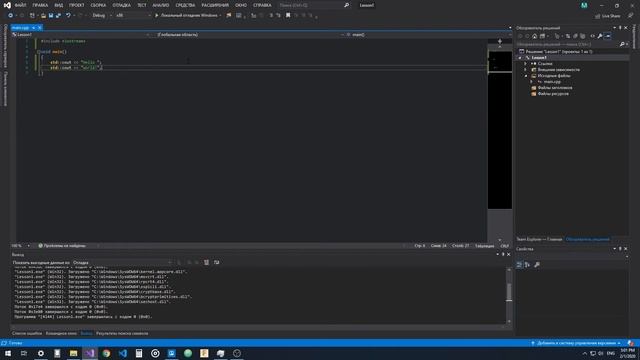Click the Solution Explorer search field

coord(567,44)
